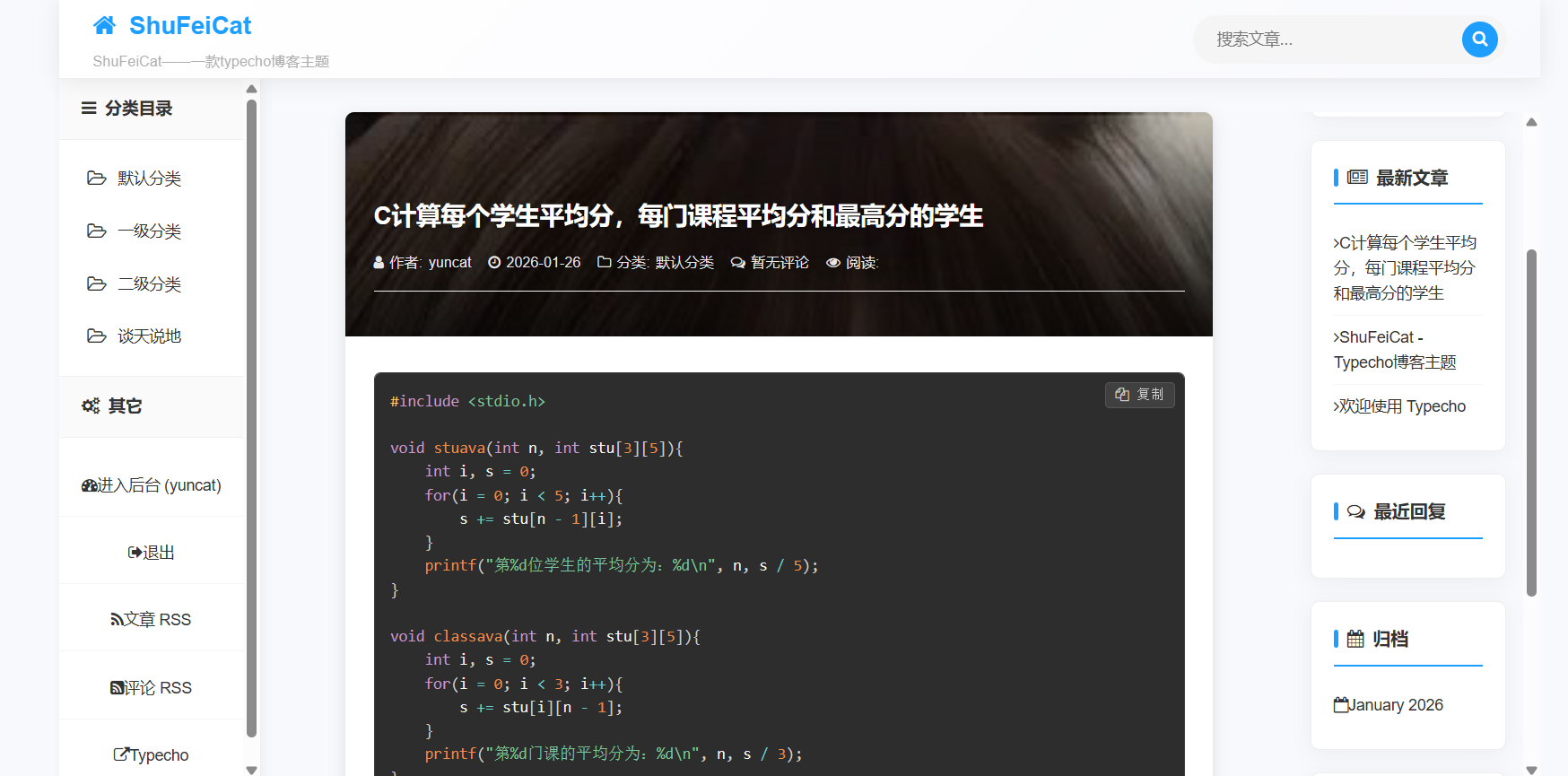Image resolution: width=1568 pixels, height=776 pixels.
Task: Click the home icon beside ShuFeiCat
Action: pos(105,25)
